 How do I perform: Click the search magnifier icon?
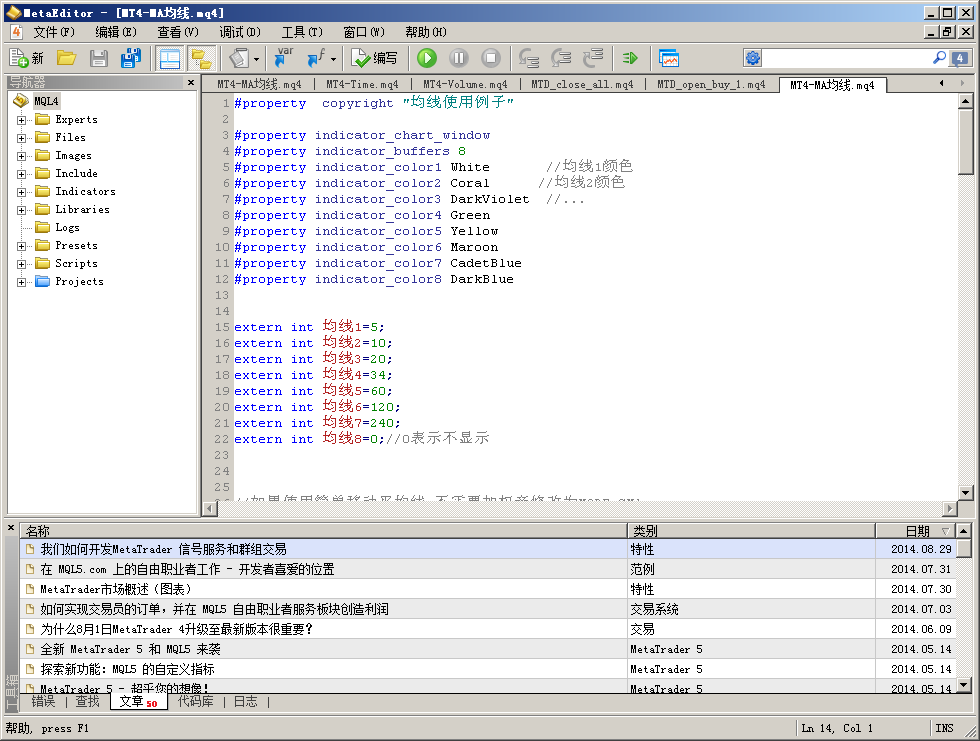pyautogui.click(x=939, y=59)
